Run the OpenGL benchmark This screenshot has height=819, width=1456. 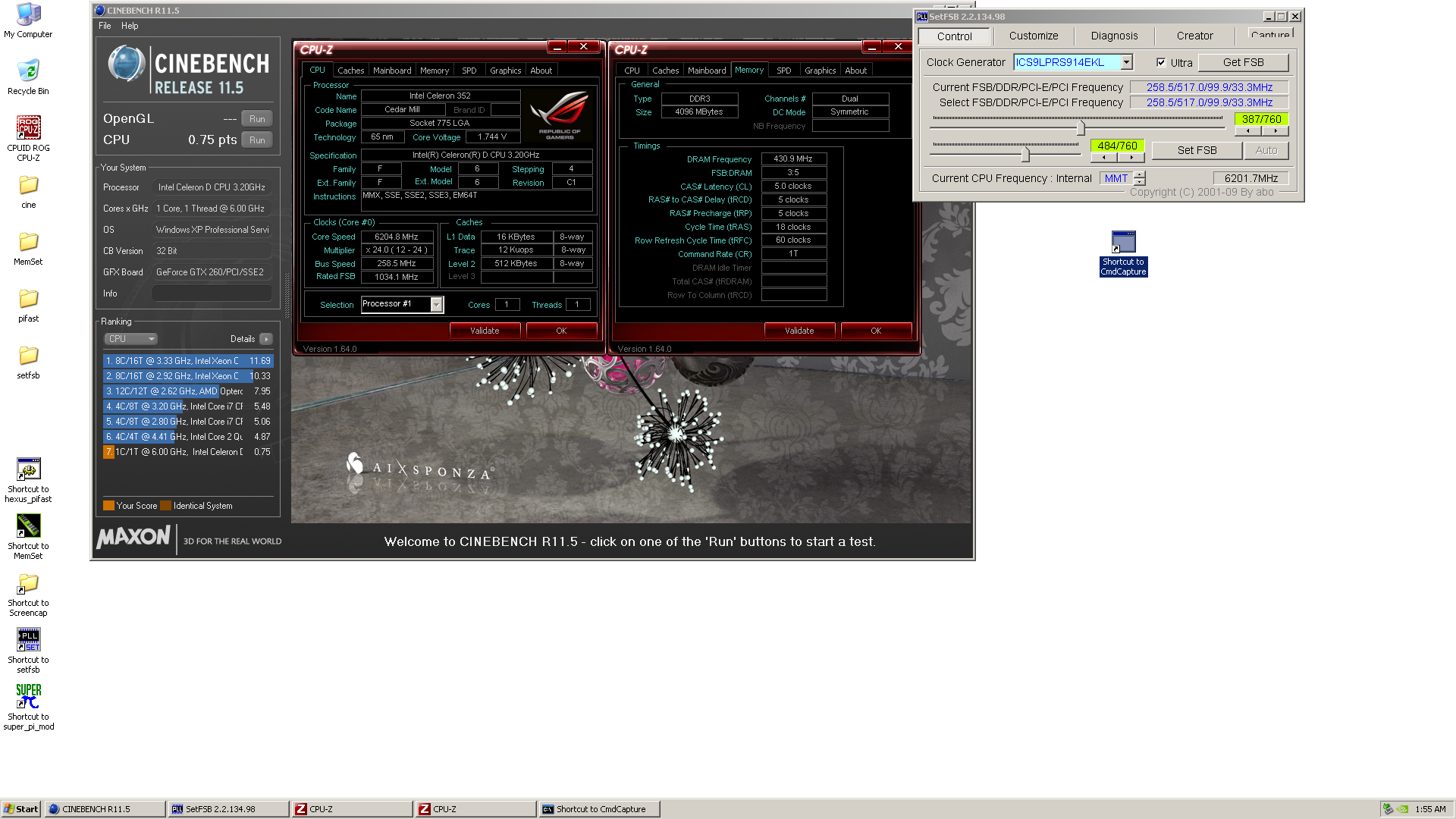point(257,119)
